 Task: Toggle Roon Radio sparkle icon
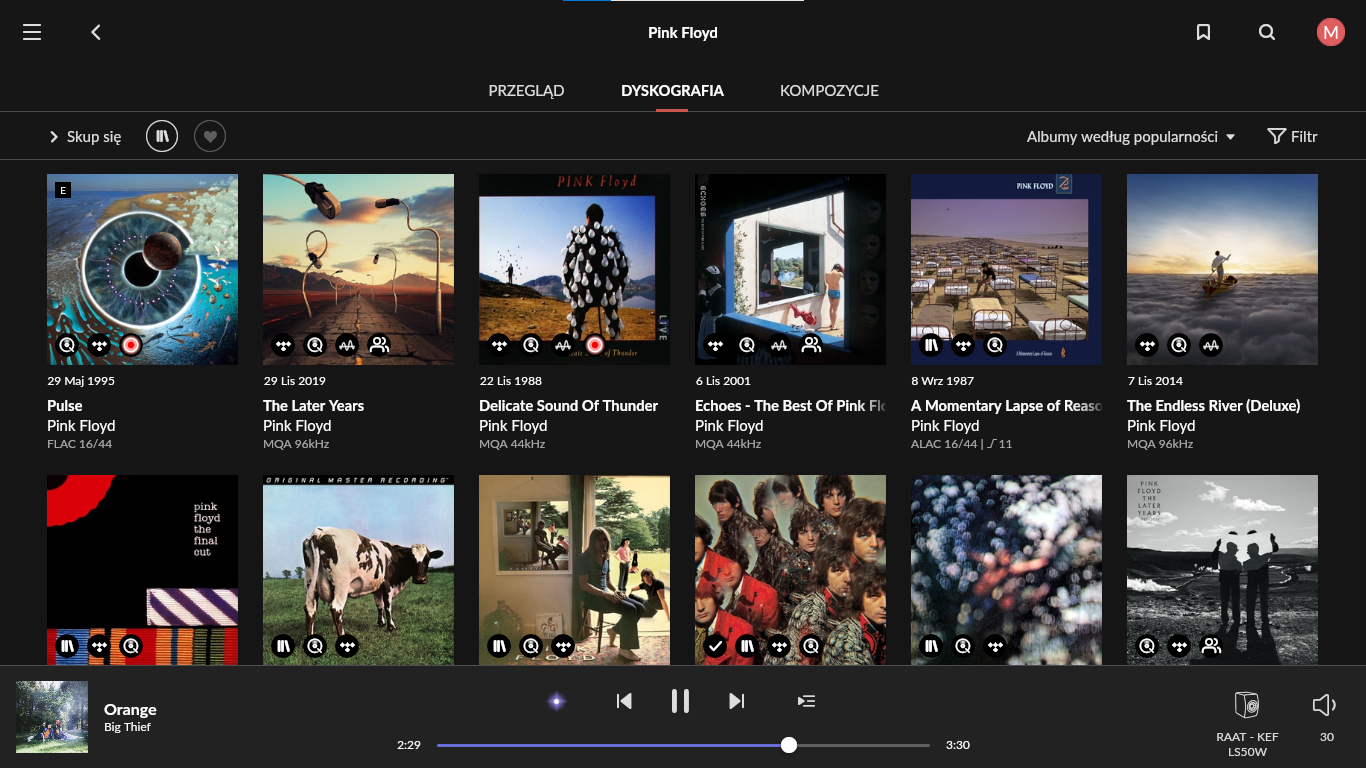557,701
